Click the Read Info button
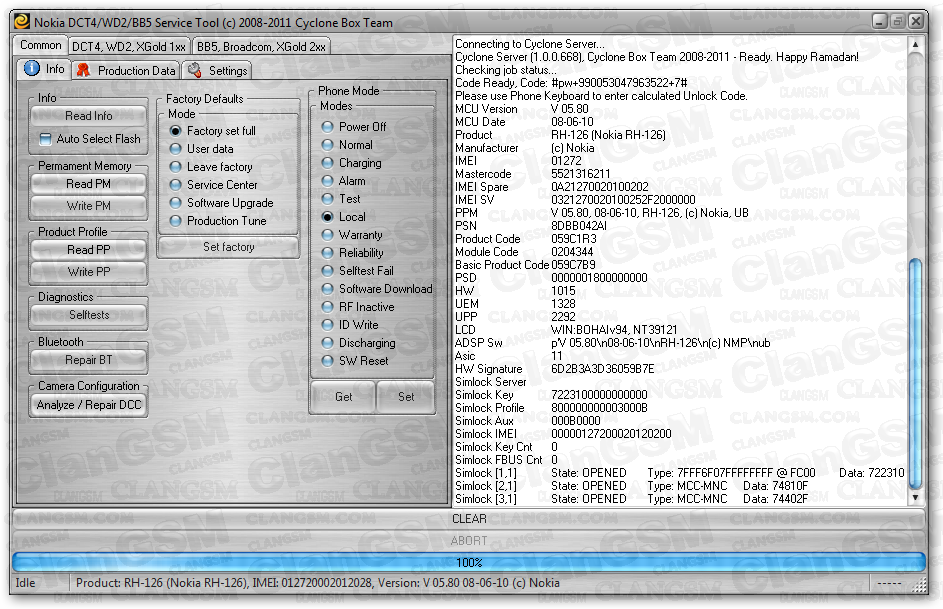 (x=88, y=115)
